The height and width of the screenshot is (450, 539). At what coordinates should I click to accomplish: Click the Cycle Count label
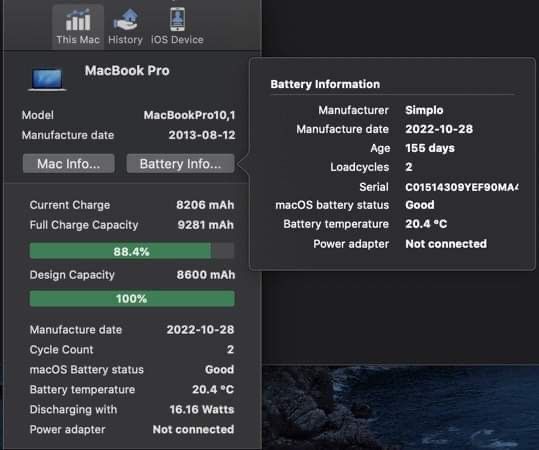pyautogui.click(x=62, y=350)
